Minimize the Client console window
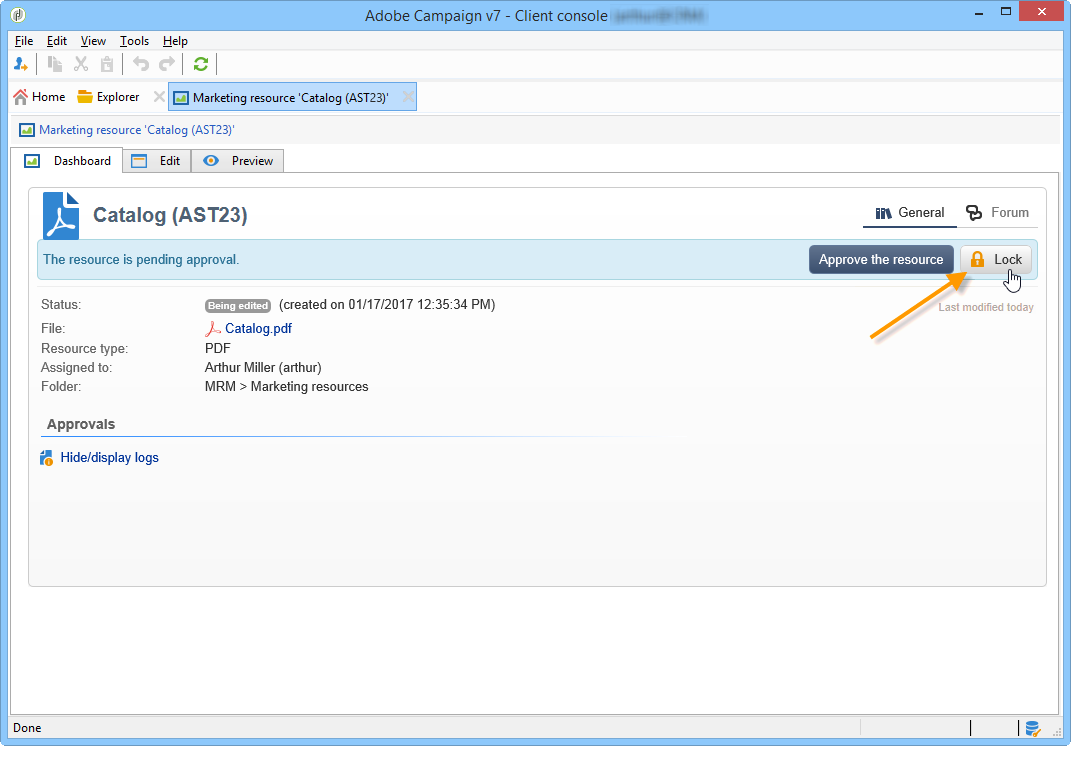Screen dimensions: 1089x773 979,13
